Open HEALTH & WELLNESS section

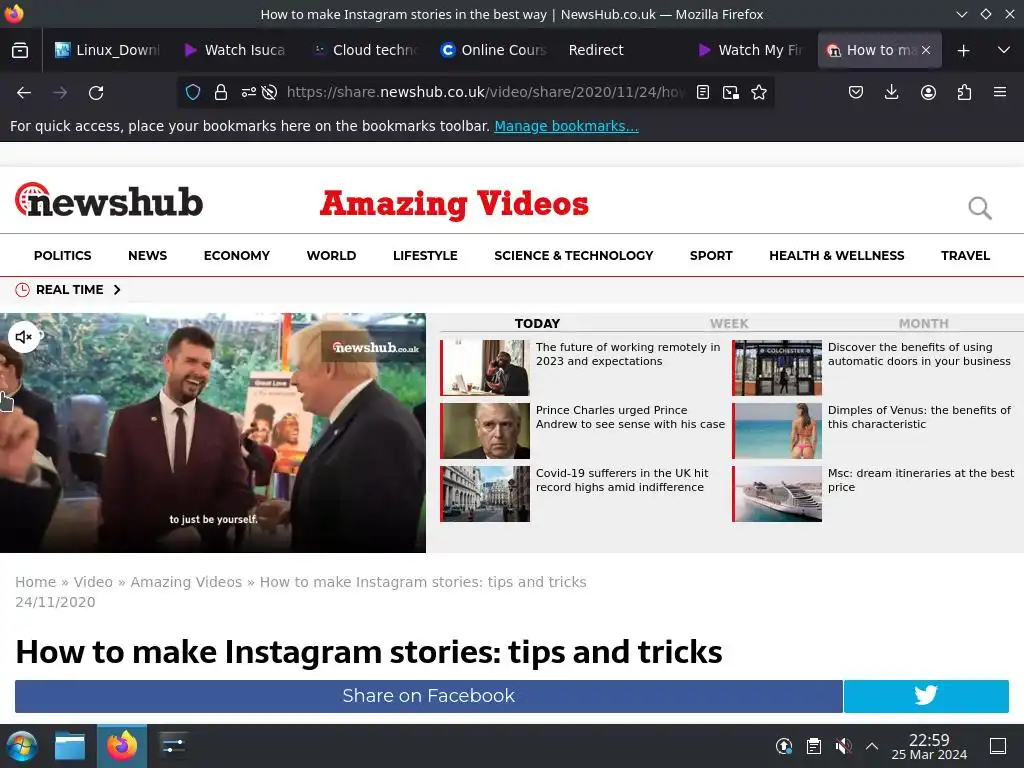[837, 255]
